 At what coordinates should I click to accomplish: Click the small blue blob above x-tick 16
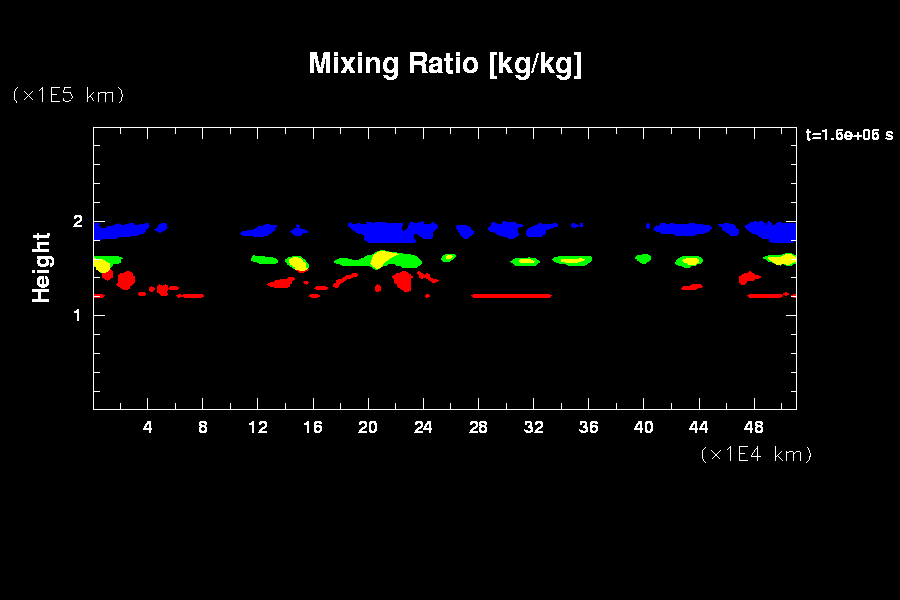[299, 230]
